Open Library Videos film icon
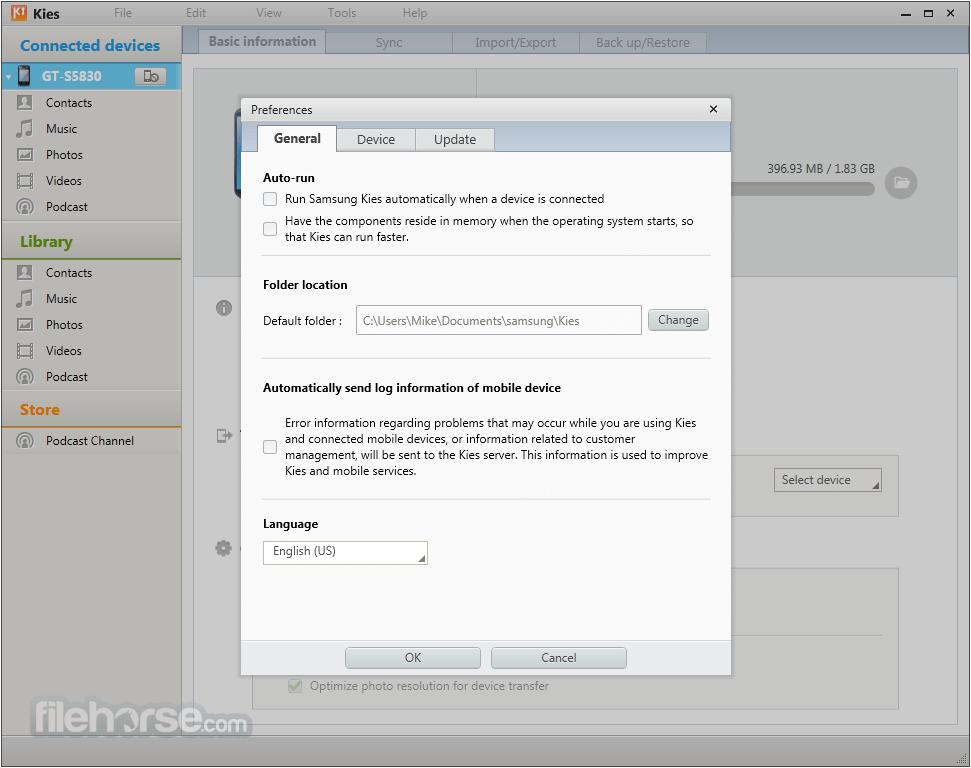Viewport: 971px width, 768px height. [25, 351]
